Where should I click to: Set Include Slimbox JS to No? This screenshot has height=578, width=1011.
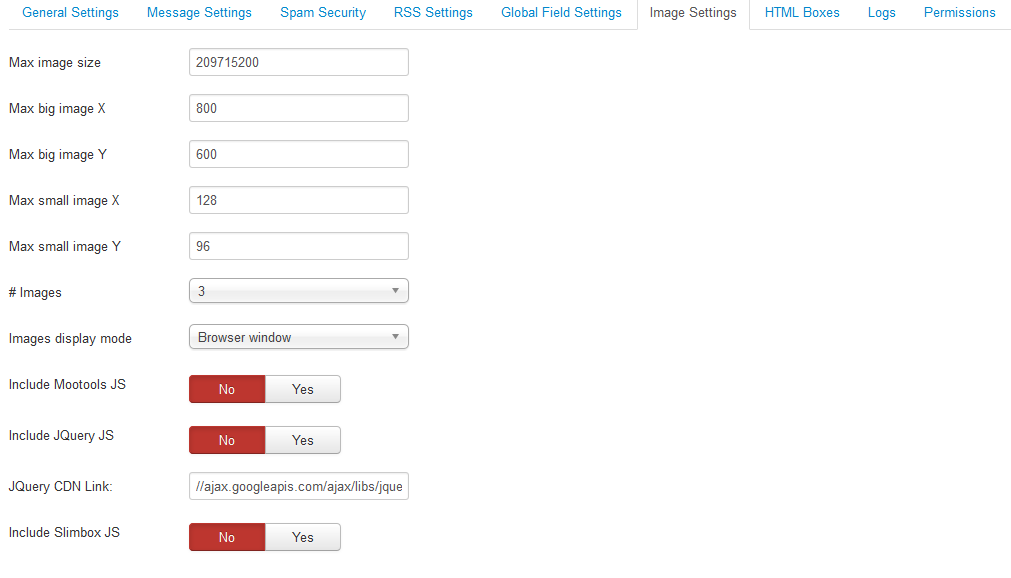227,537
